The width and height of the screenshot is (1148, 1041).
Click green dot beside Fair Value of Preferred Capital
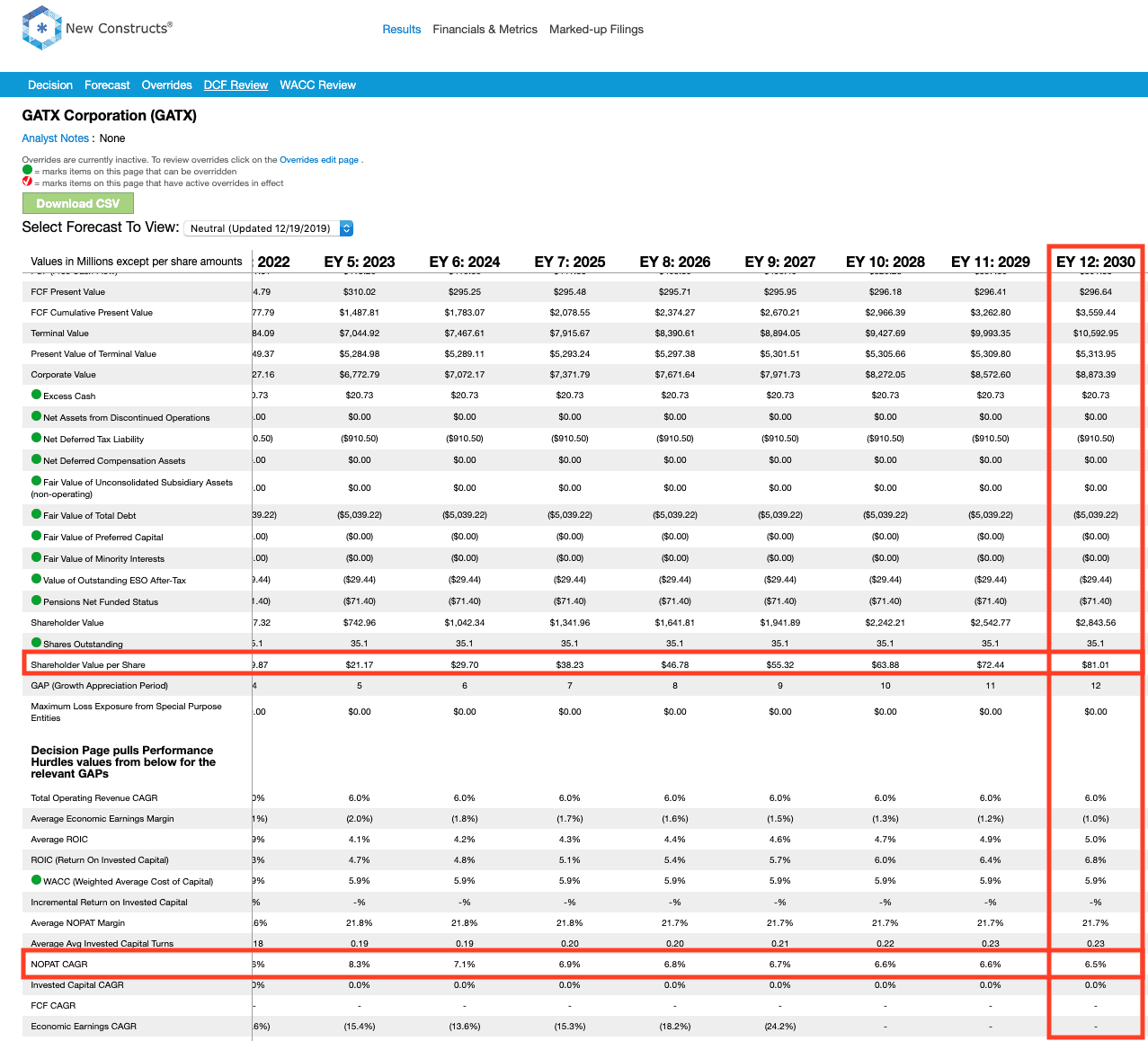click(x=37, y=536)
